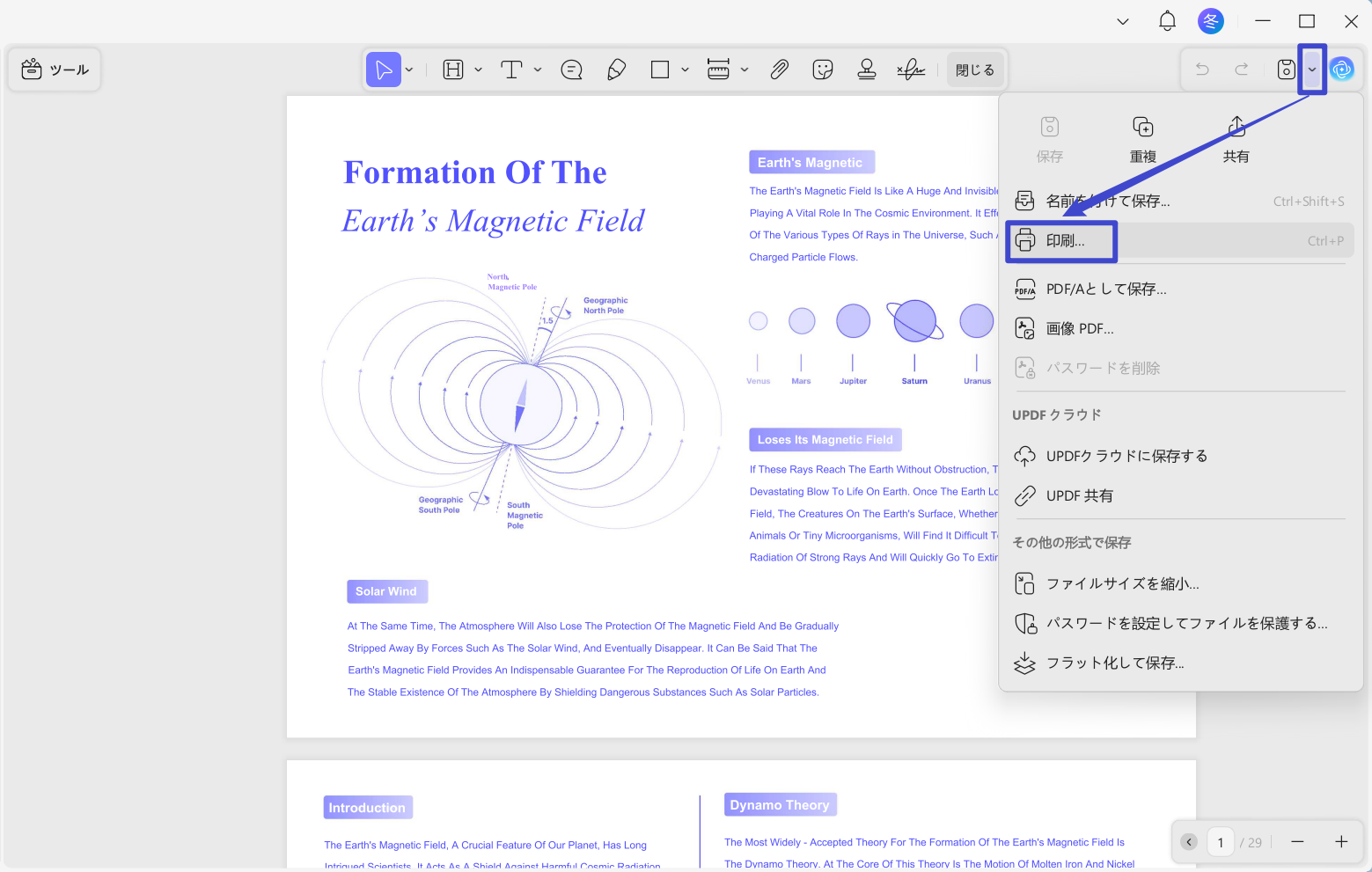
Task: Click the save disk icon in toolbar
Action: tap(1287, 70)
